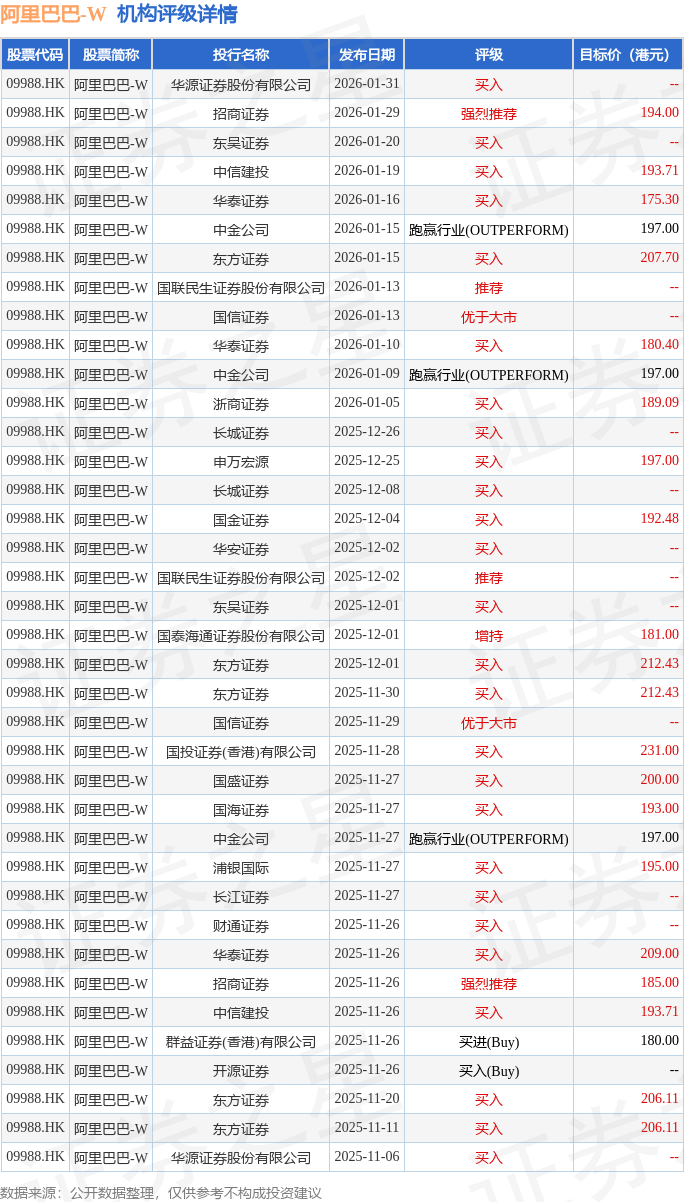Click target price 207.70
This screenshot has height=1202, width=684.
660,258
